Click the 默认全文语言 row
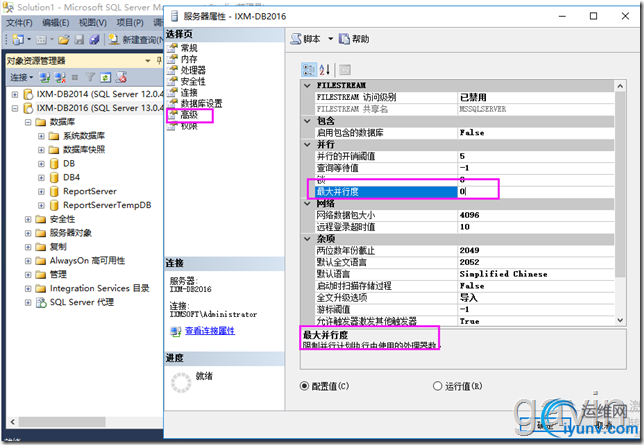Viewport: 644px width, 445px height. [x=464, y=262]
